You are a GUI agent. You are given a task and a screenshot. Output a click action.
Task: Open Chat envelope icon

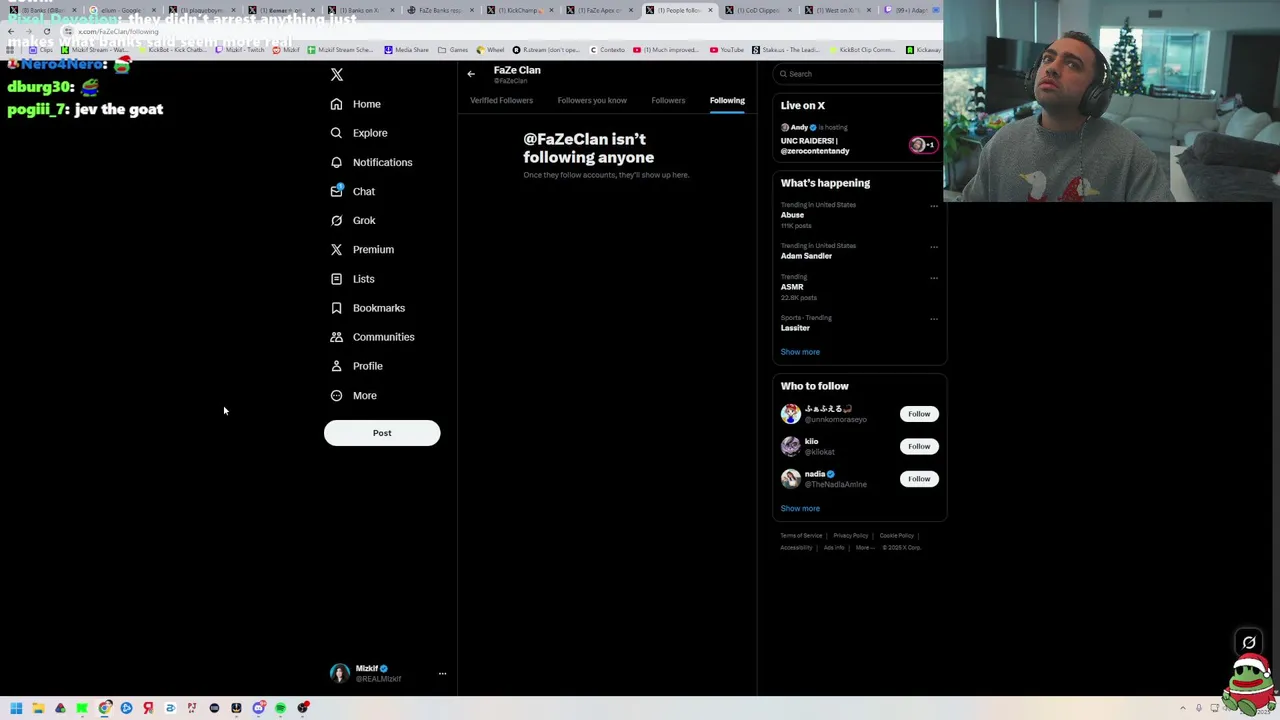(x=336, y=191)
